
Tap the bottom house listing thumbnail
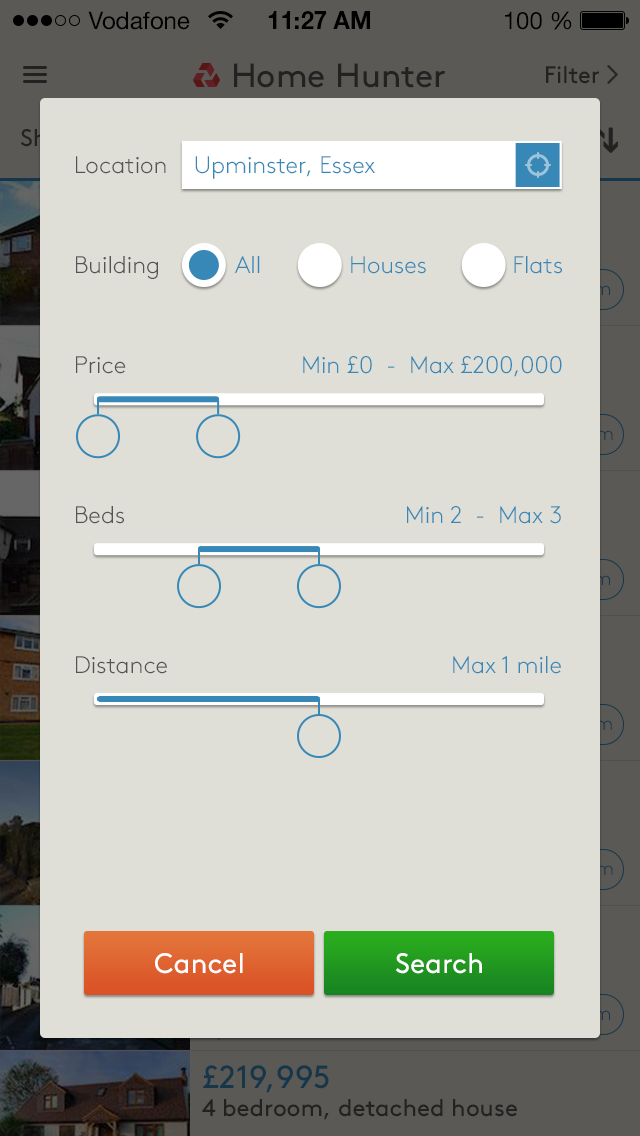coord(95,1094)
